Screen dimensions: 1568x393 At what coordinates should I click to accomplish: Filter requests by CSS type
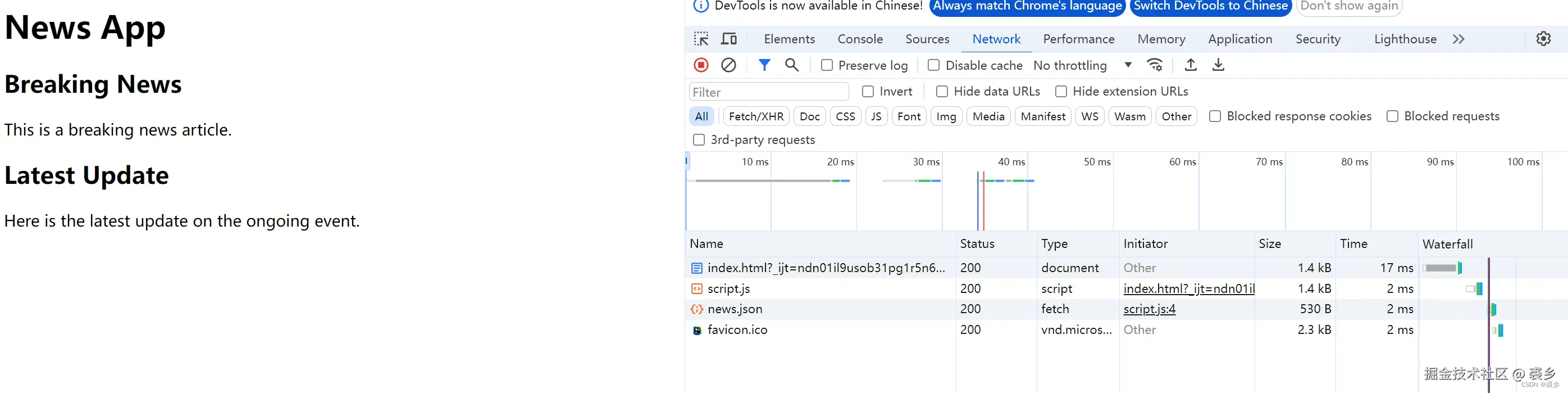point(845,116)
